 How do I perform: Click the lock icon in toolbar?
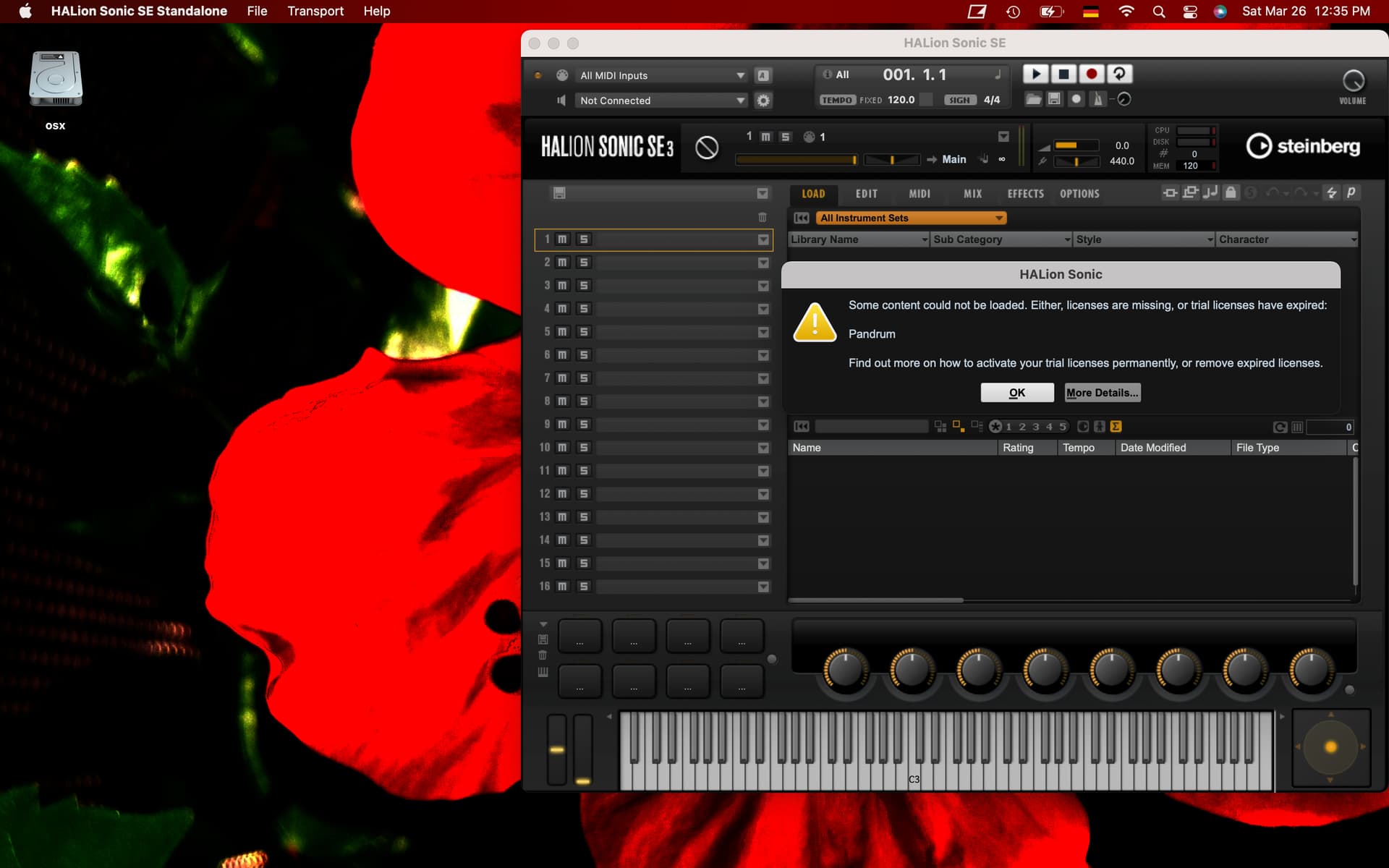(1231, 192)
